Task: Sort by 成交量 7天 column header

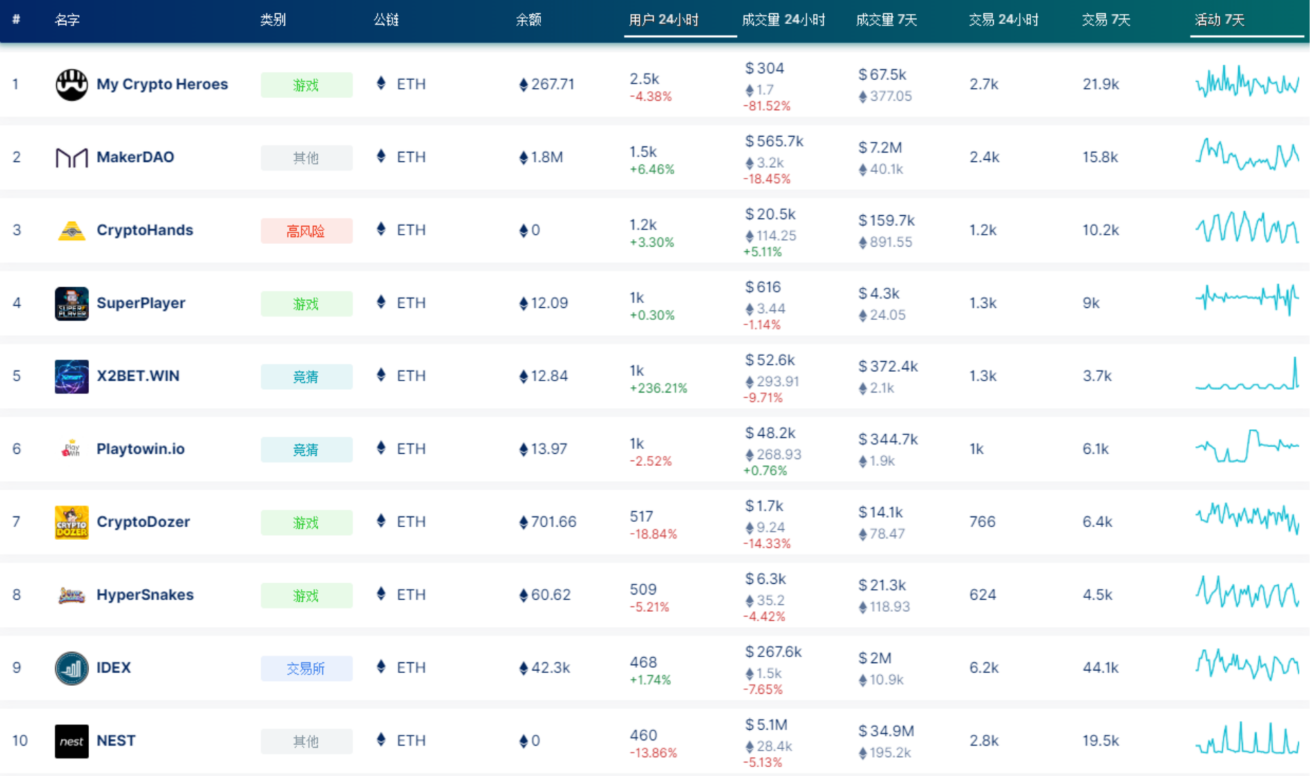Action: (x=886, y=20)
